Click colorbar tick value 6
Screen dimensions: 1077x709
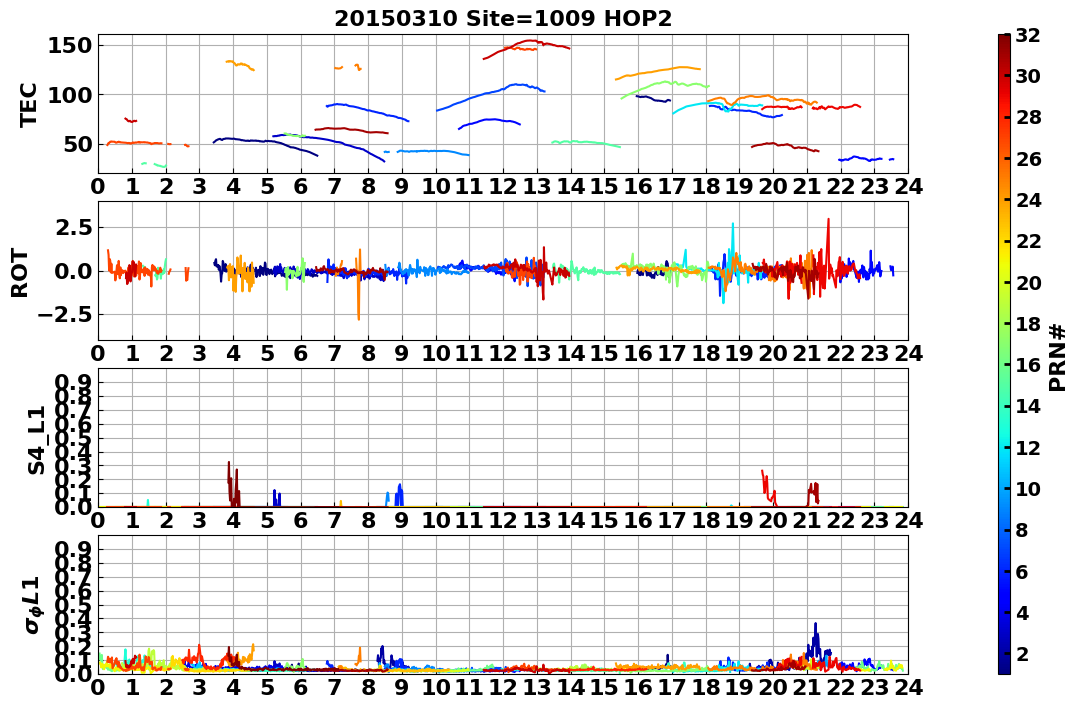click(1022, 570)
